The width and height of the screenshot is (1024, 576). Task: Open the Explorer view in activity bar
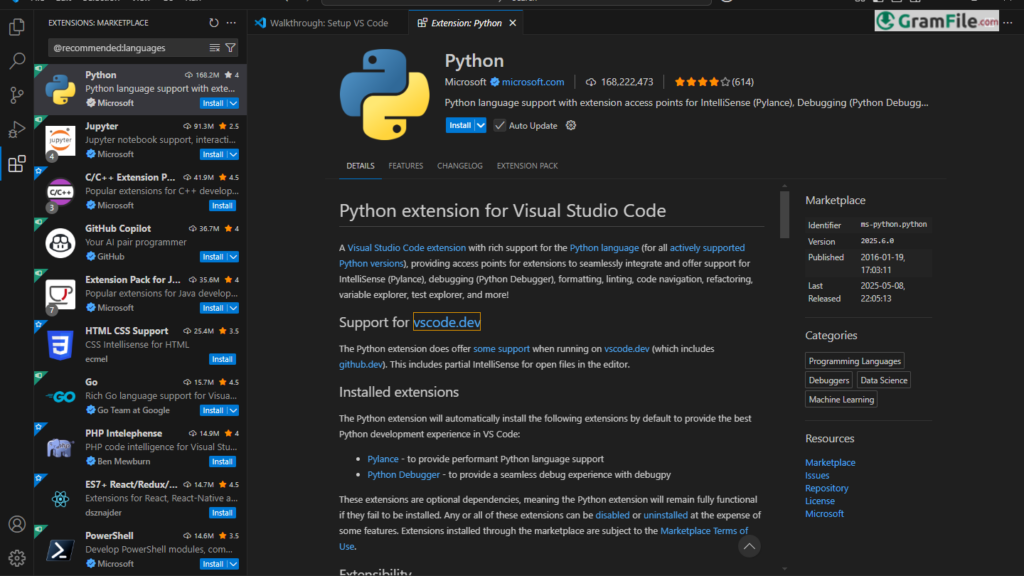point(17,27)
